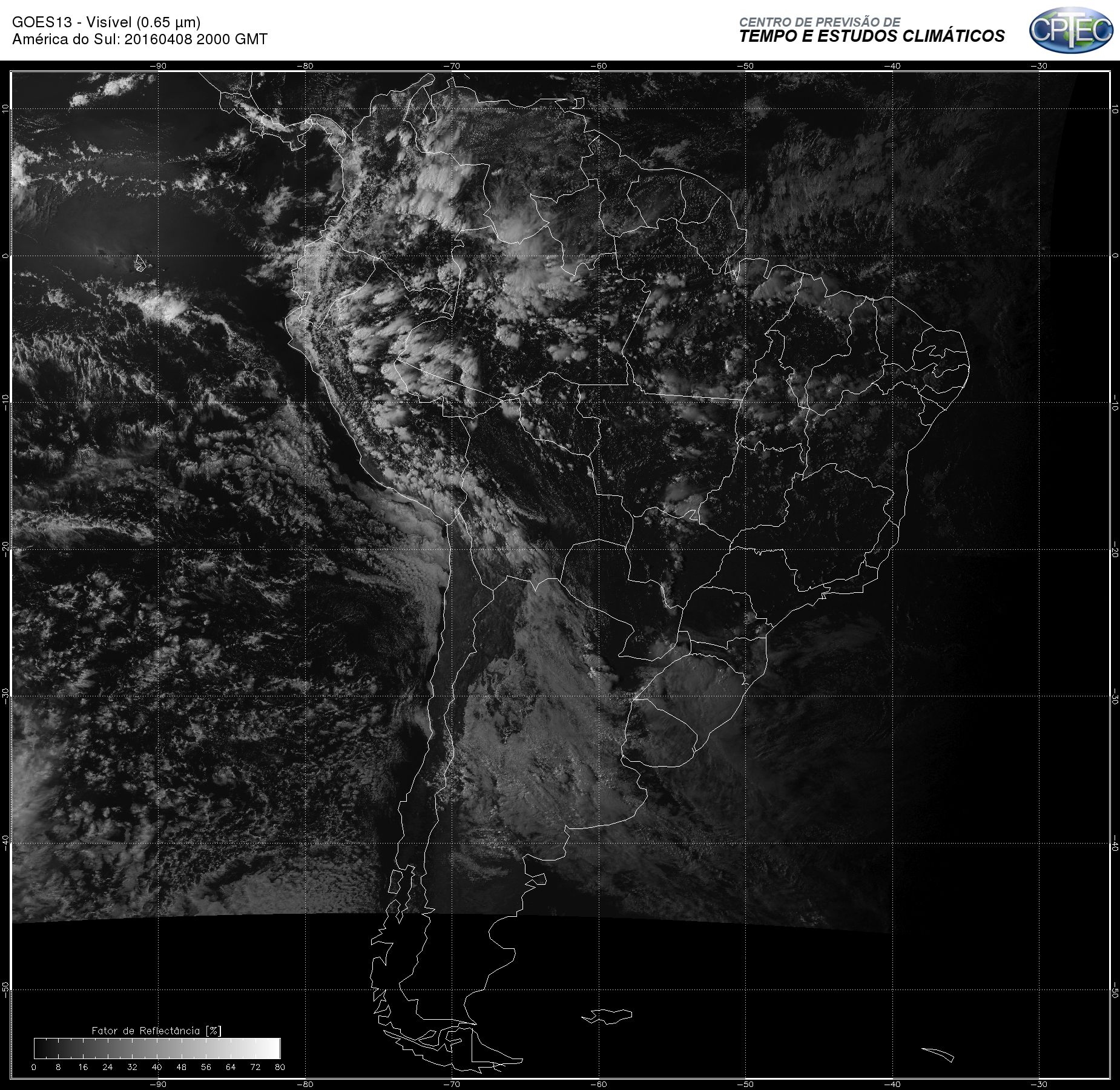Click the '-60' longitude label along the bottom
1120x1090 pixels.
(x=599, y=1085)
